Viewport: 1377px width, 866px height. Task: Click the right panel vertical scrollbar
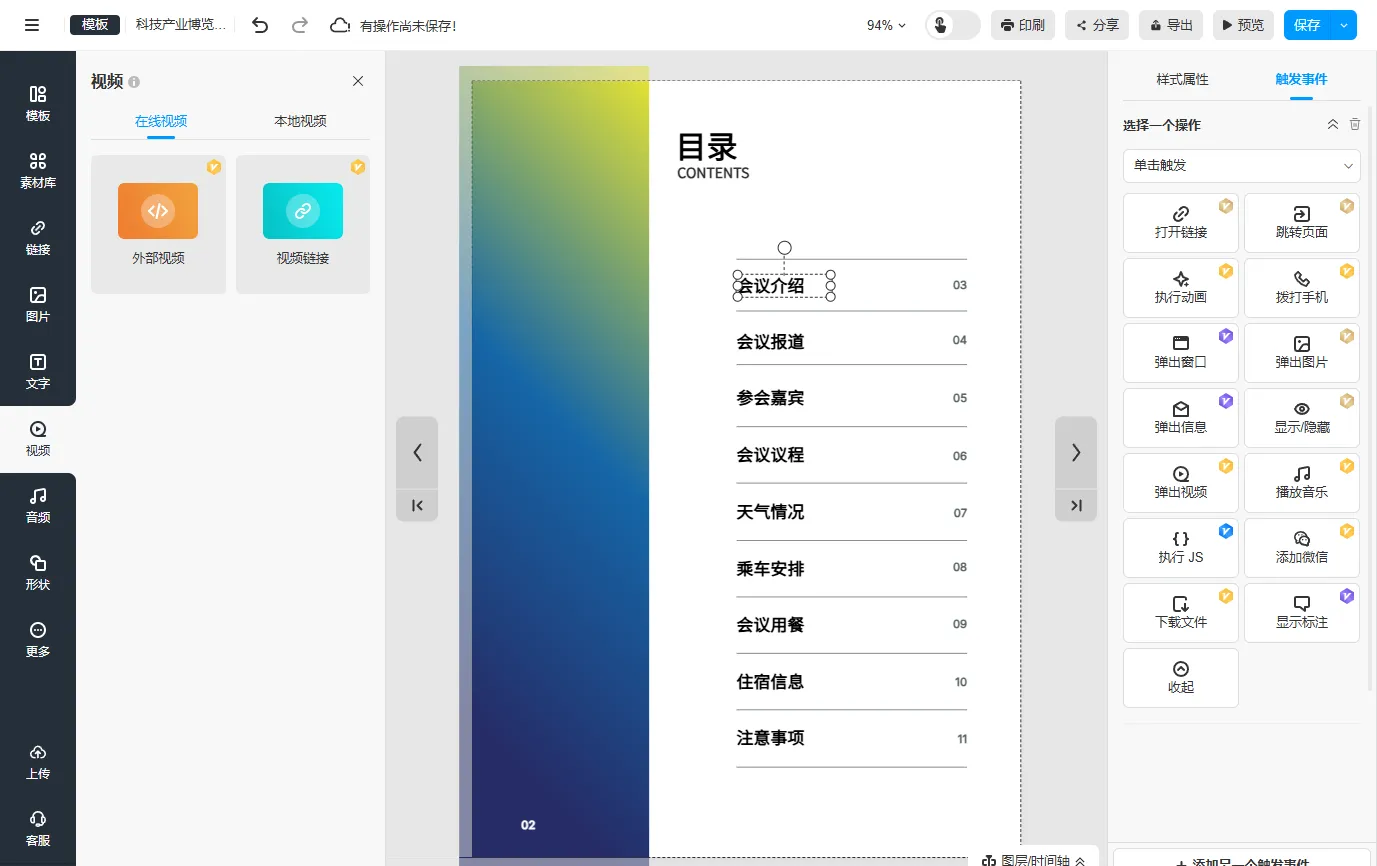(x=1371, y=396)
